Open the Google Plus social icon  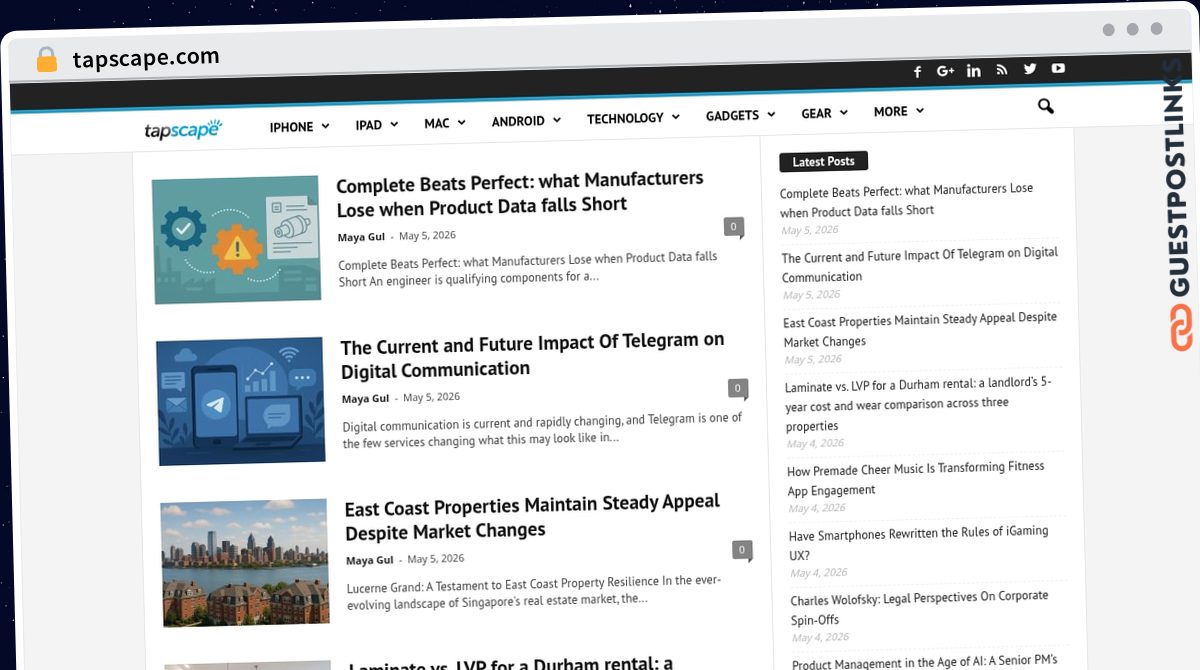point(945,70)
